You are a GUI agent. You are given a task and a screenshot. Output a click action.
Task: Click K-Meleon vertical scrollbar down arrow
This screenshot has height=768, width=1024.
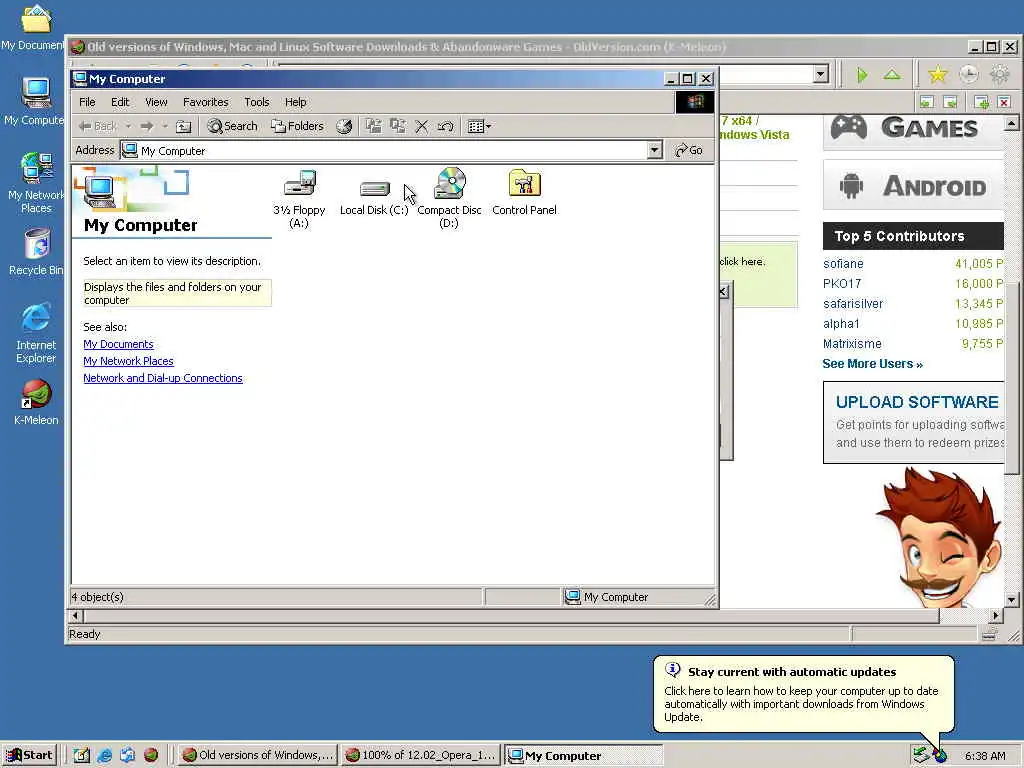coord(1012,600)
